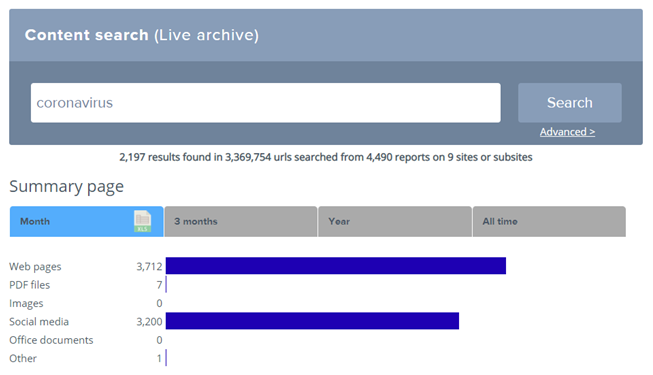Click the PDF files count of 7
The image size is (653, 375).
[159, 285]
